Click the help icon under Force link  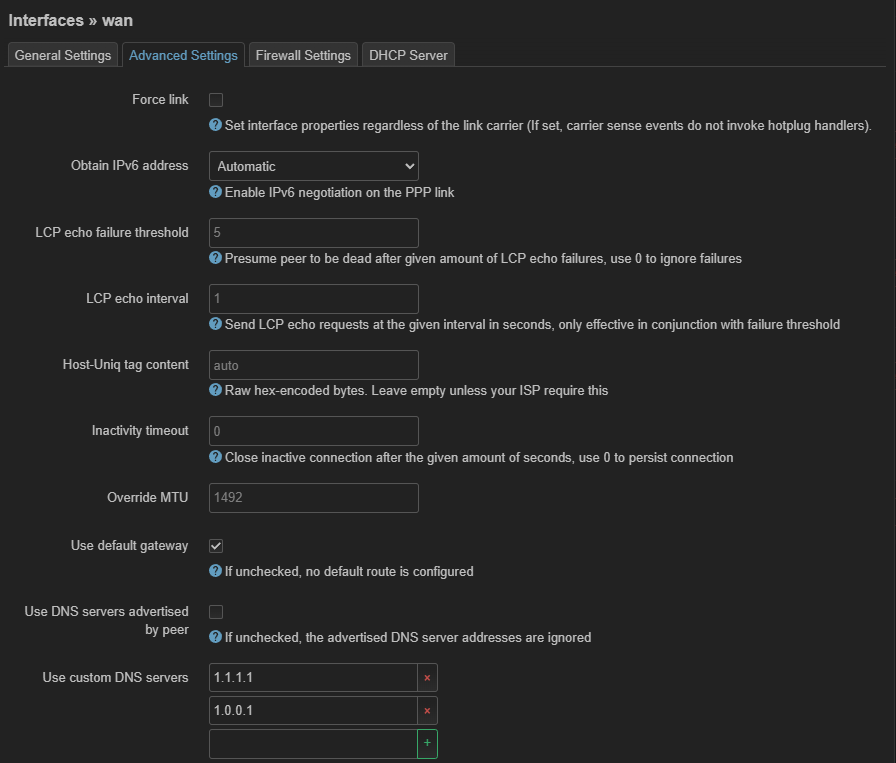click(215, 125)
